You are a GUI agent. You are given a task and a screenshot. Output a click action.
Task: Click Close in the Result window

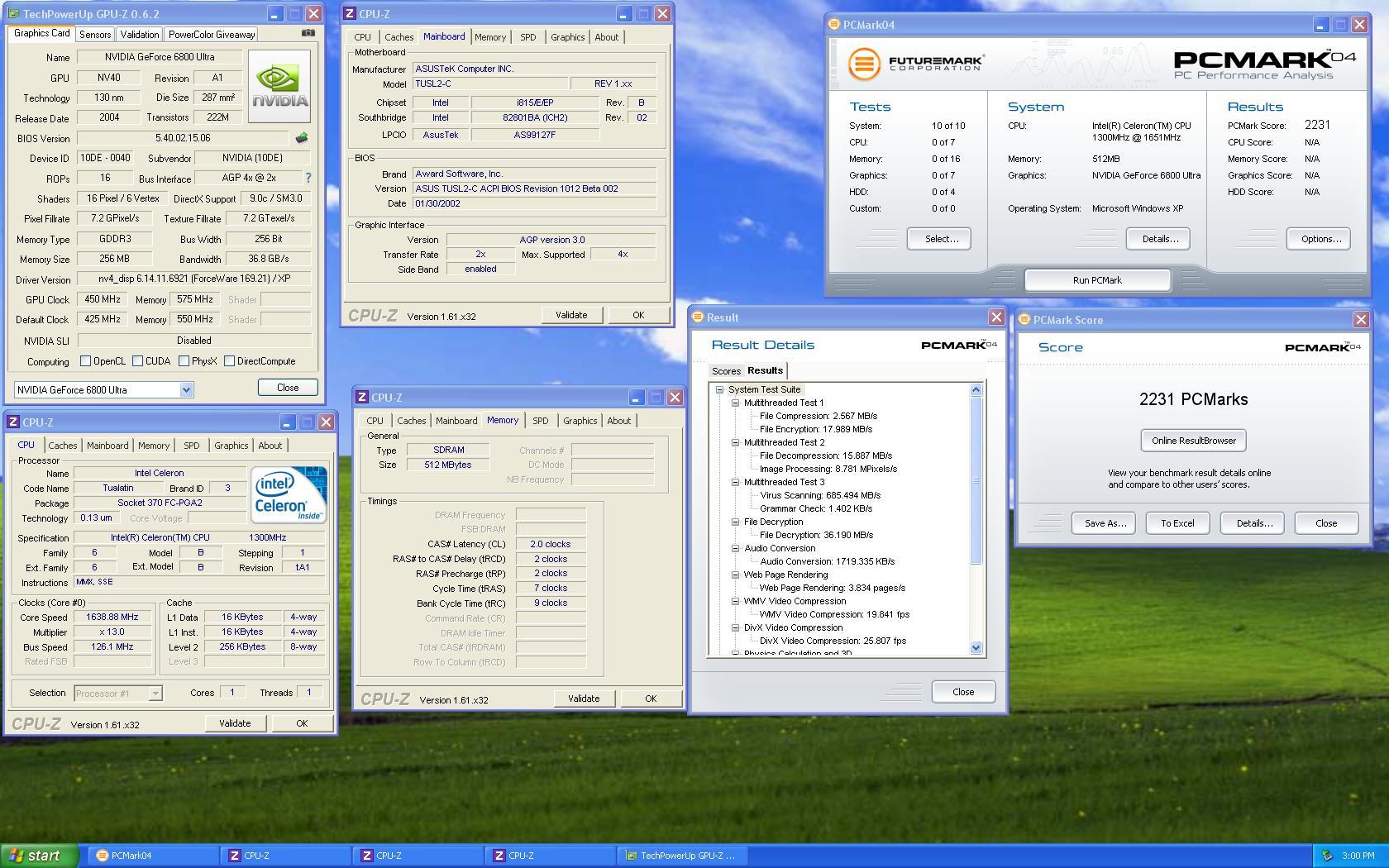(x=963, y=692)
